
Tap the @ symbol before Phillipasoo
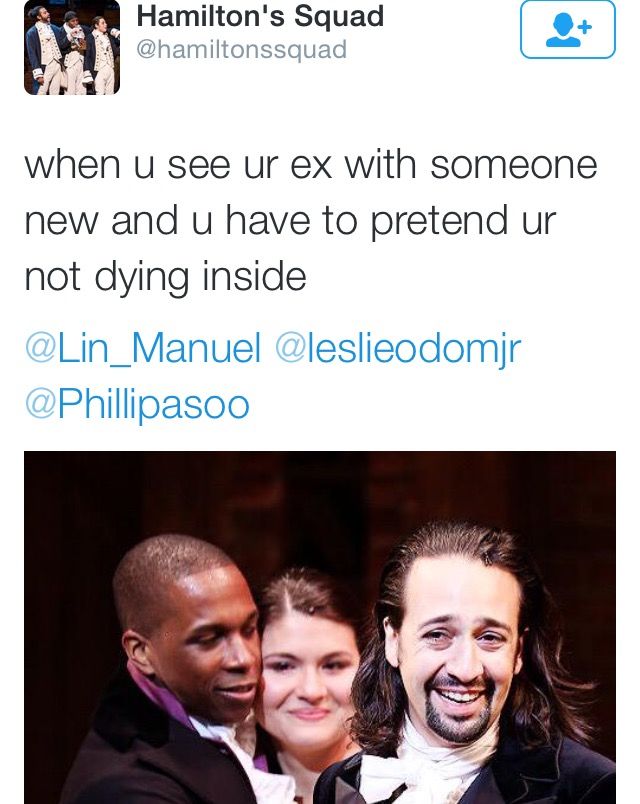point(40,404)
